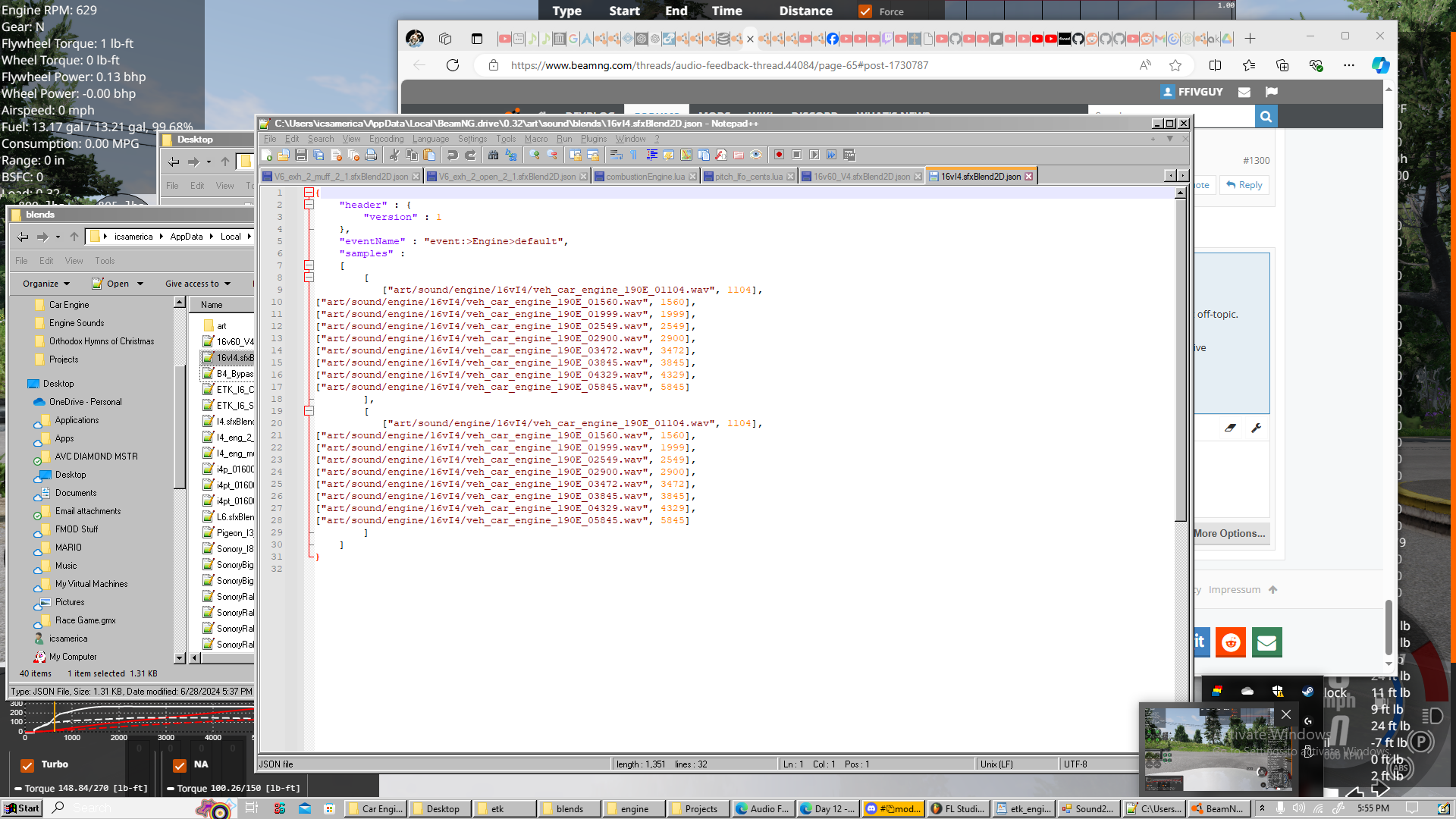Click the Print icon in Notepad++ toolbar
Image resolution: width=1456 pixels, height=819 pixels.
[371, 155]
